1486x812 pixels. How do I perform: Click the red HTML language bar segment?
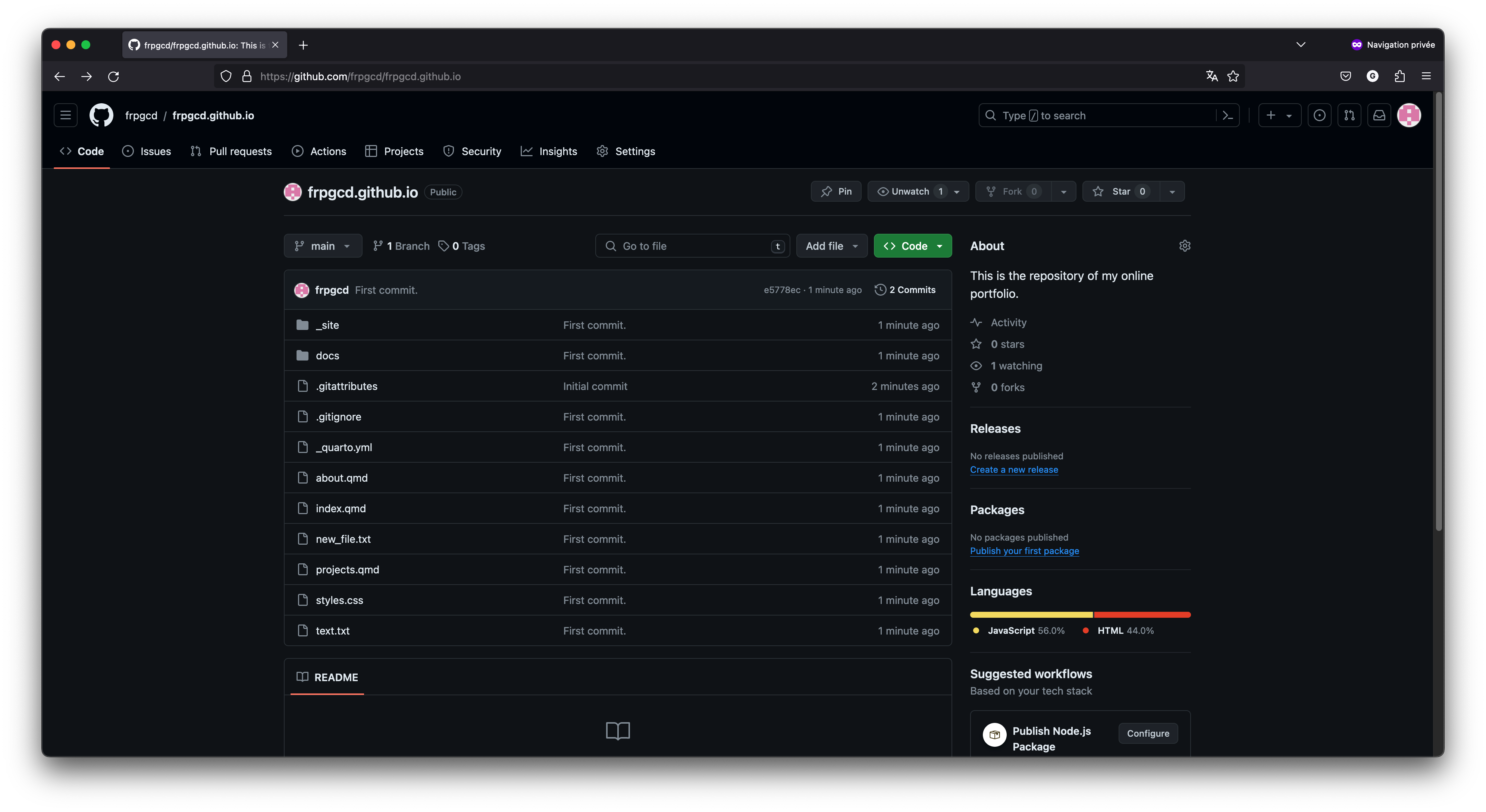[x=1142, y=615]
